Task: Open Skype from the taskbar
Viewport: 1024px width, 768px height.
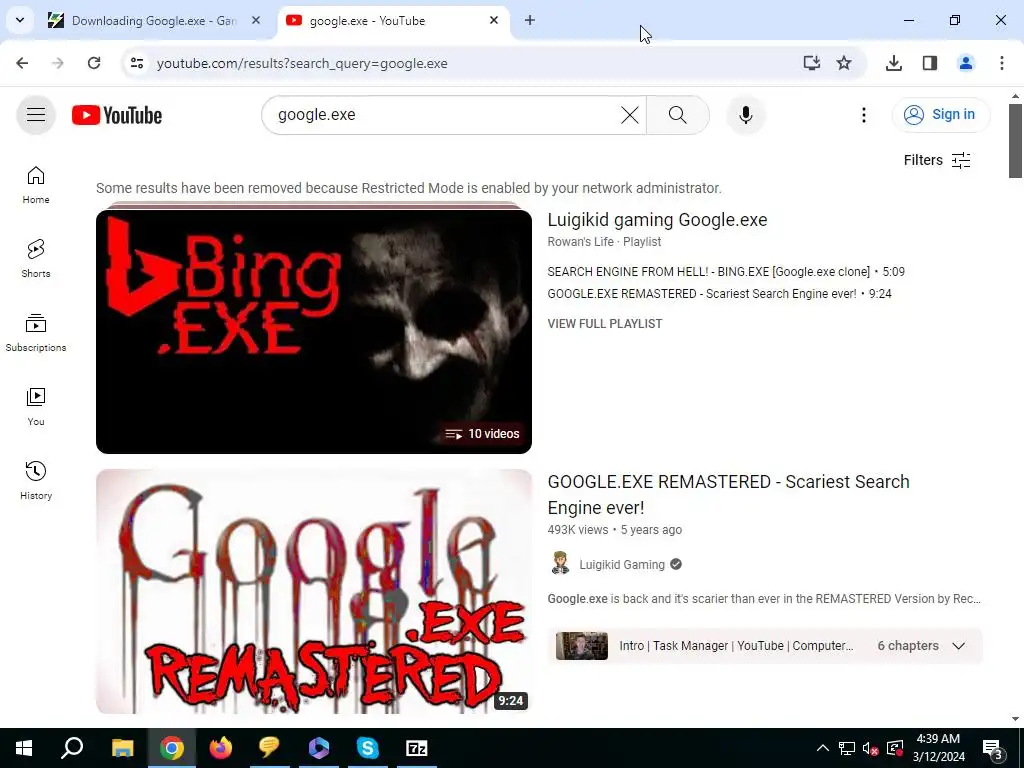Action: (x=368, y=748)
